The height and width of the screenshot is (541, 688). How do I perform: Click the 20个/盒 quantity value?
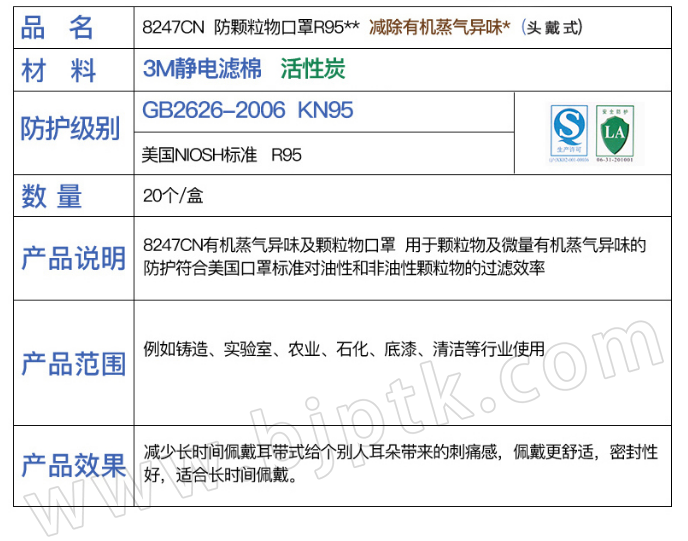click(x=173, y=195)
